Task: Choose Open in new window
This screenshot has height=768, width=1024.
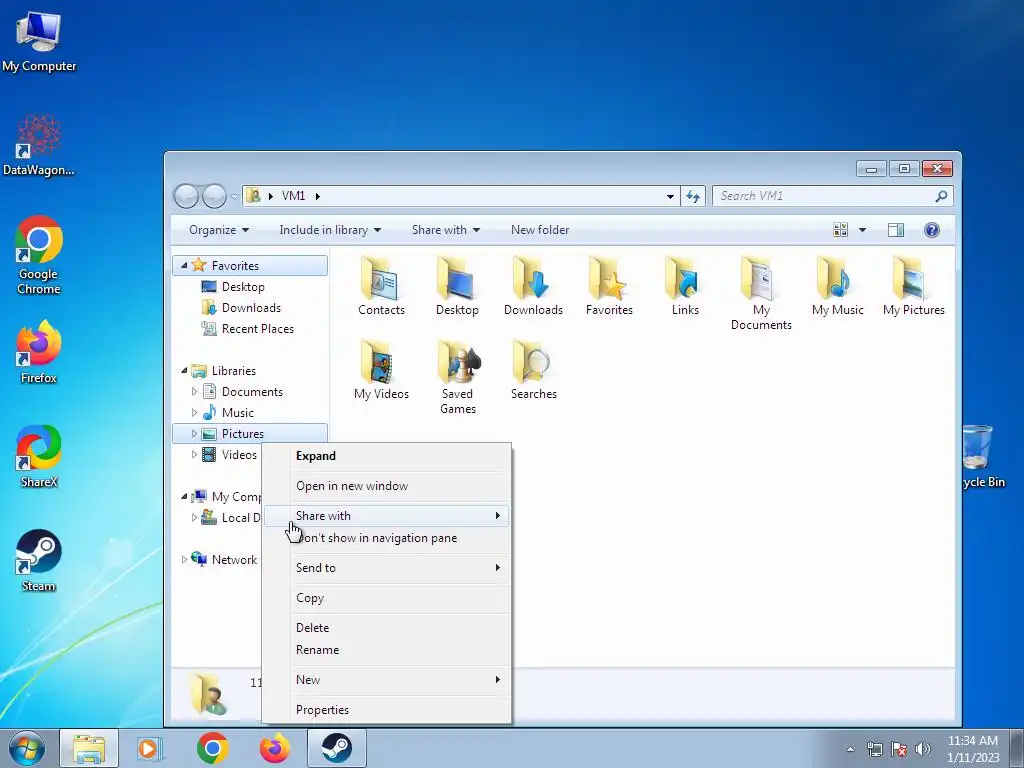Action: (x=387, y=486)
